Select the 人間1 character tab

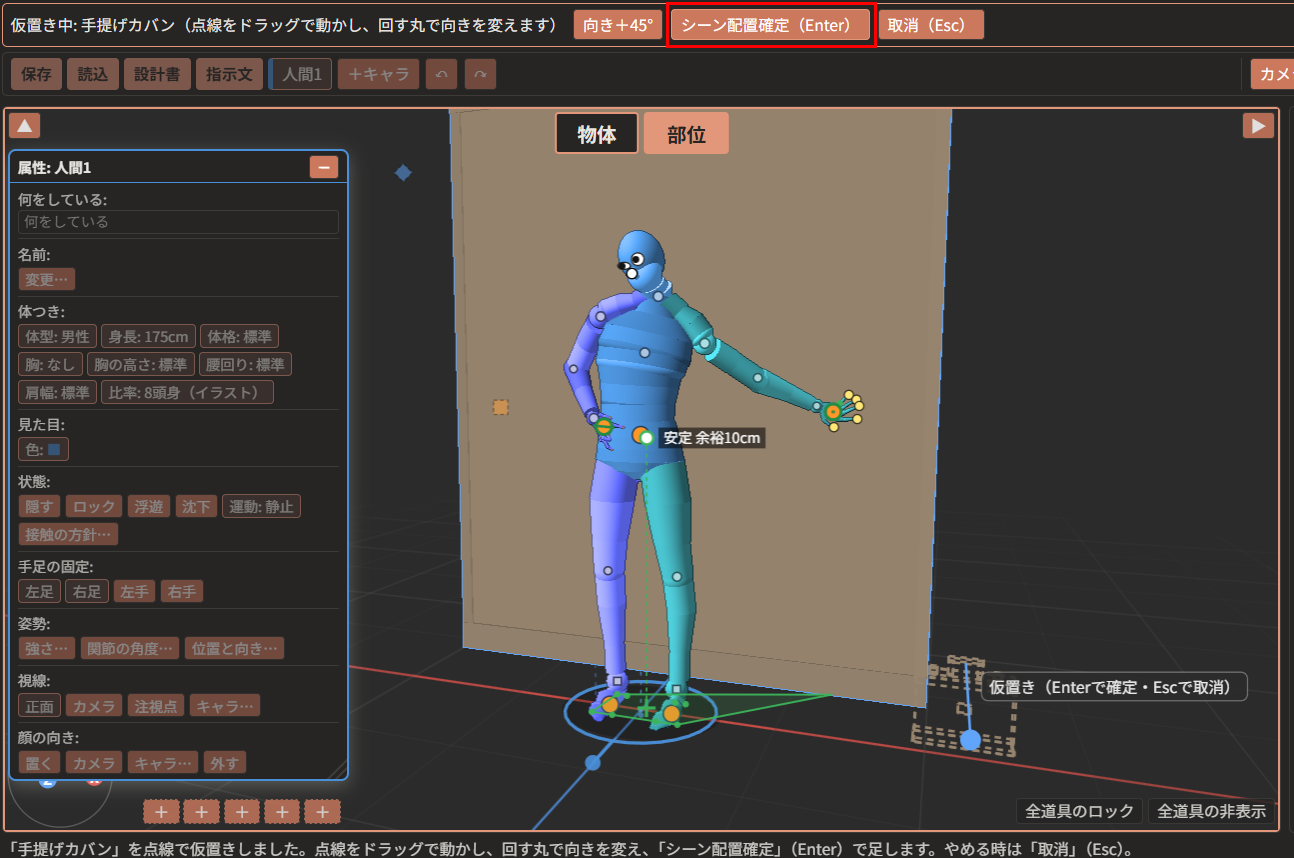click(301, 74)
